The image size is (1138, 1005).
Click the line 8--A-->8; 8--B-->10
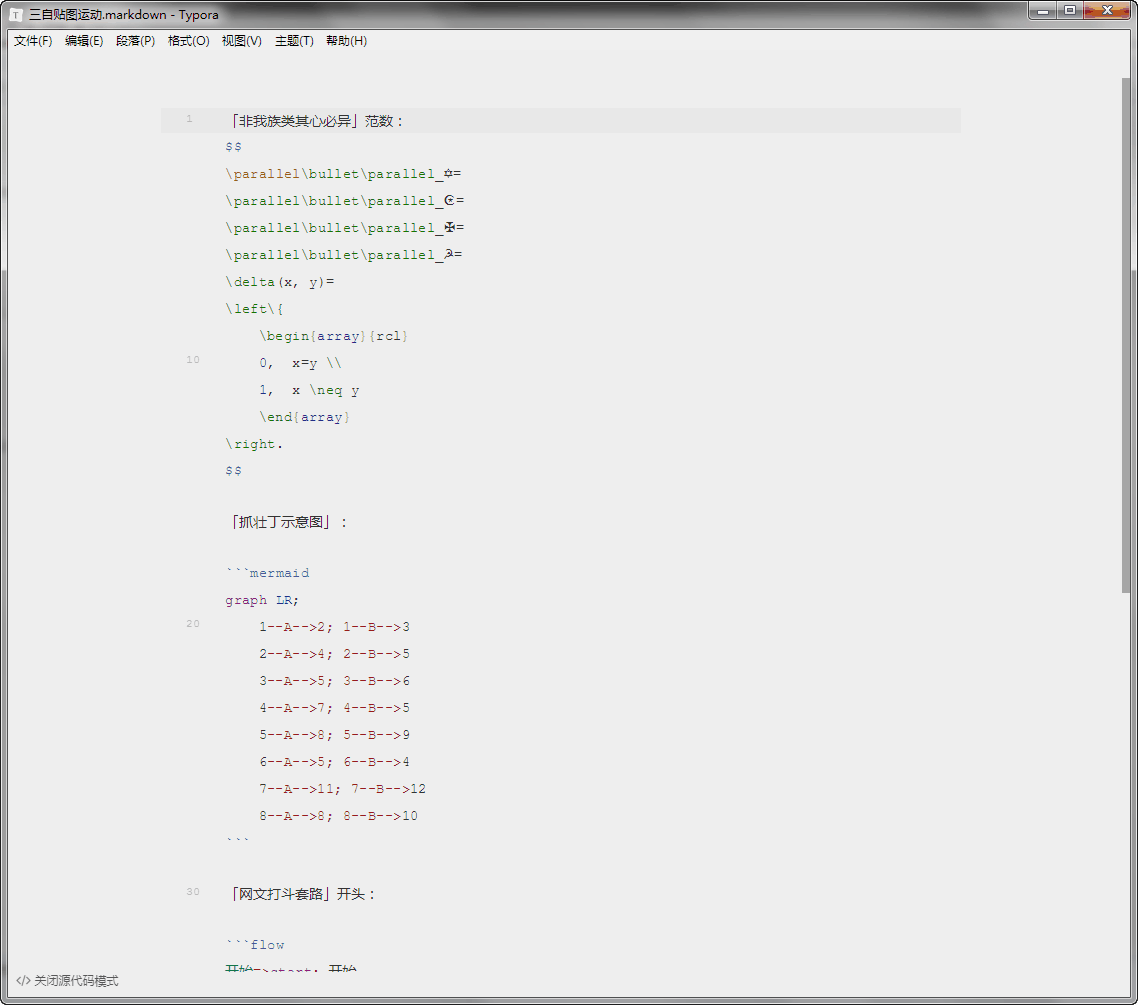coord(338,816)
